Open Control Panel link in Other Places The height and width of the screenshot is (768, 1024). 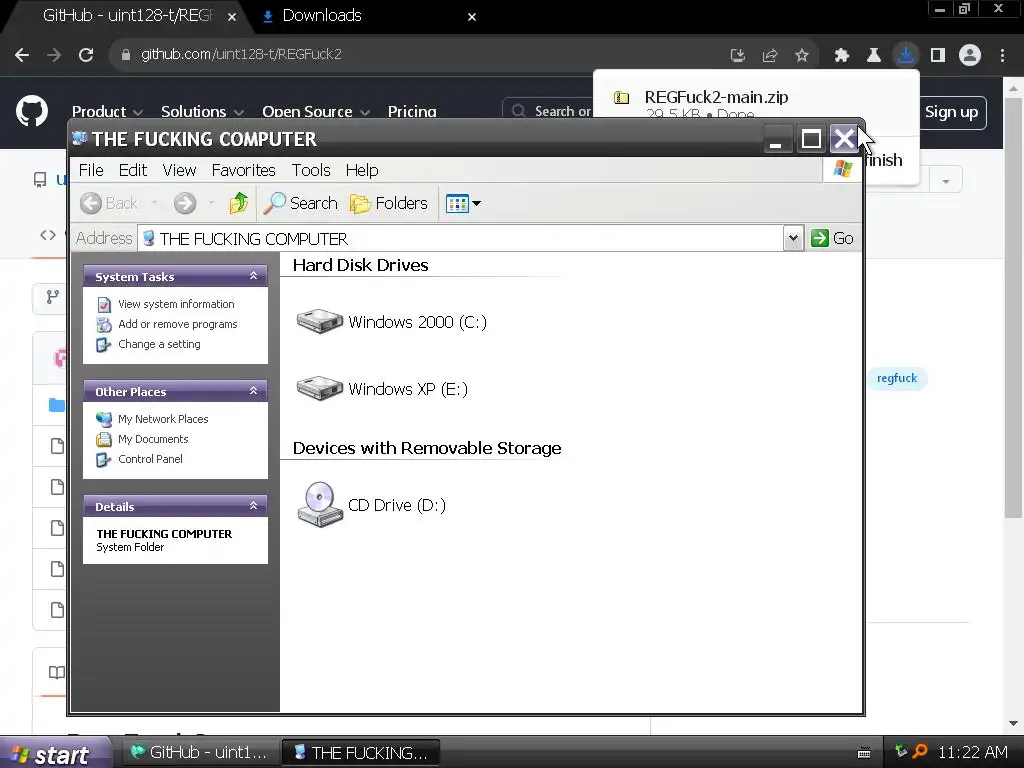150,459
